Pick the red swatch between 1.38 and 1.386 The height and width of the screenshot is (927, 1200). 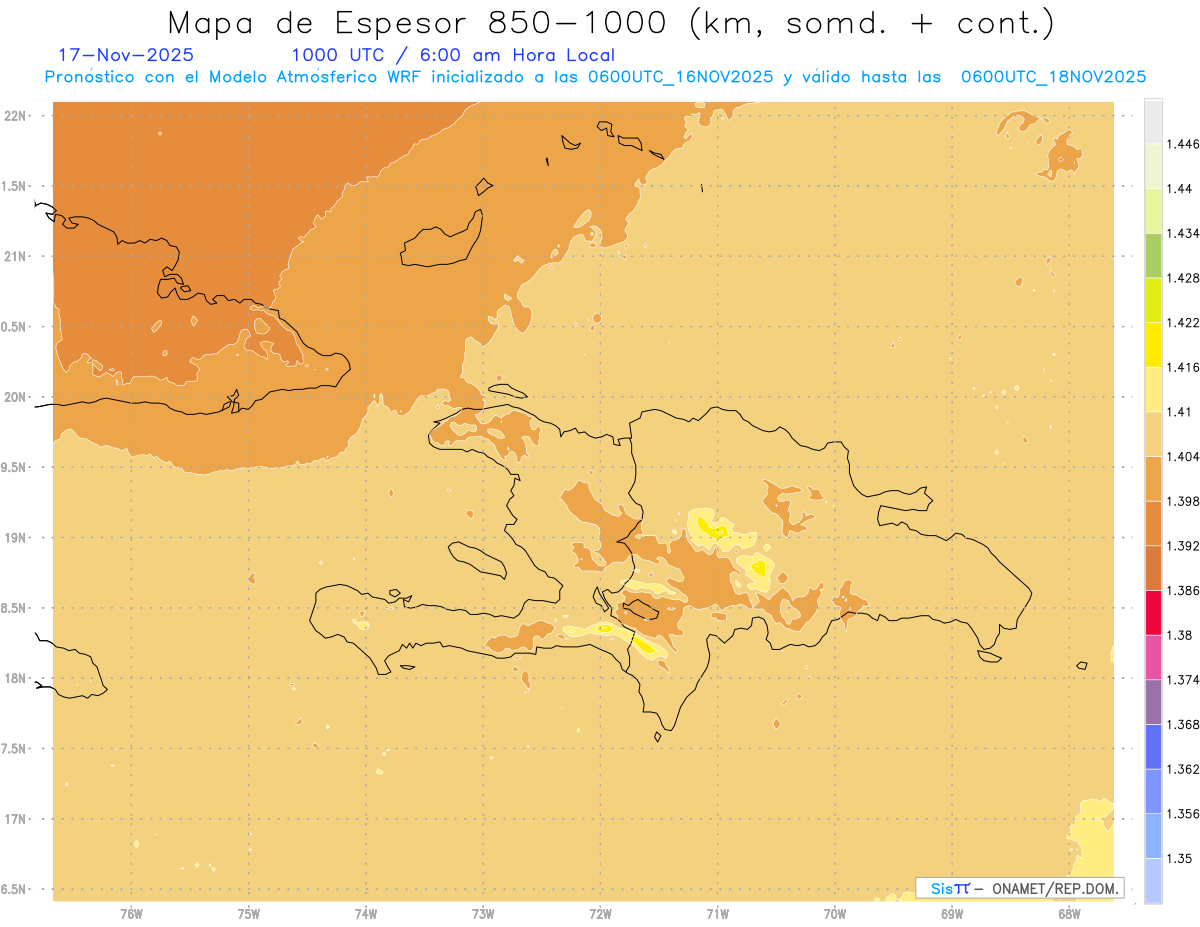1153,612
